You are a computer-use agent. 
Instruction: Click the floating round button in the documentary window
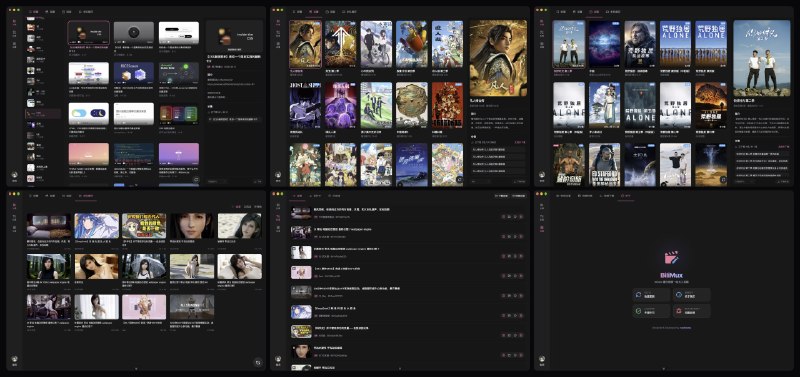pos(723,180)
